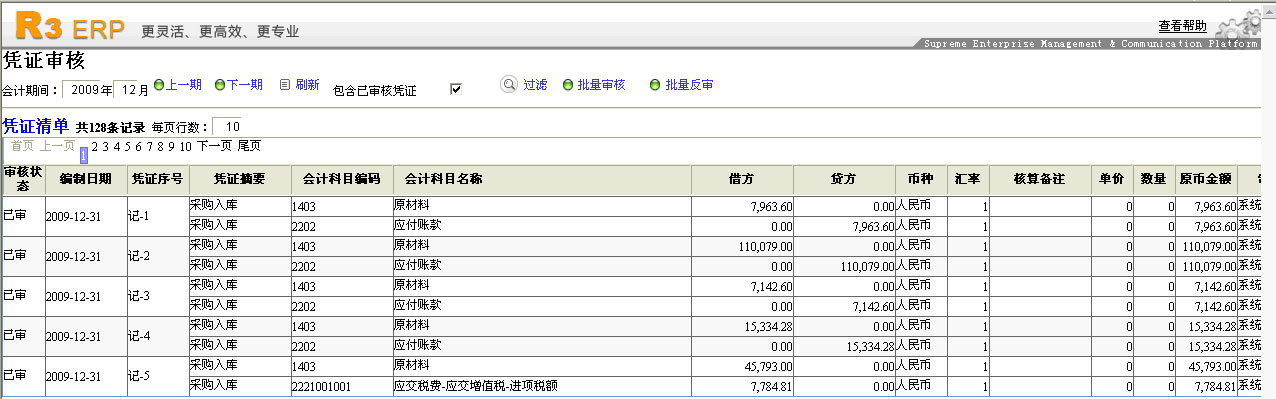Image resolution: width=1276 pixels, height=399 pixels.
Task: Click the 上一页 previous page link
Action: tap(58, 146)
